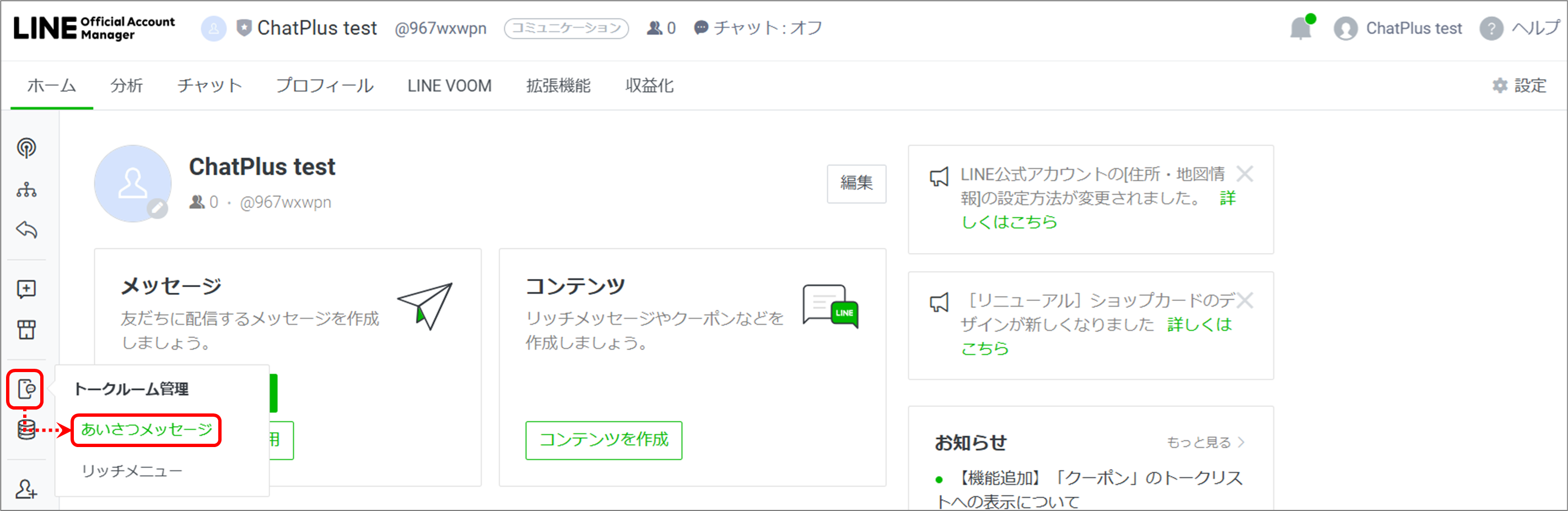Dismiss the 住所・地図情報 notice
This screenshot has width=1568, height=511.
click(x=1245, y=174)
